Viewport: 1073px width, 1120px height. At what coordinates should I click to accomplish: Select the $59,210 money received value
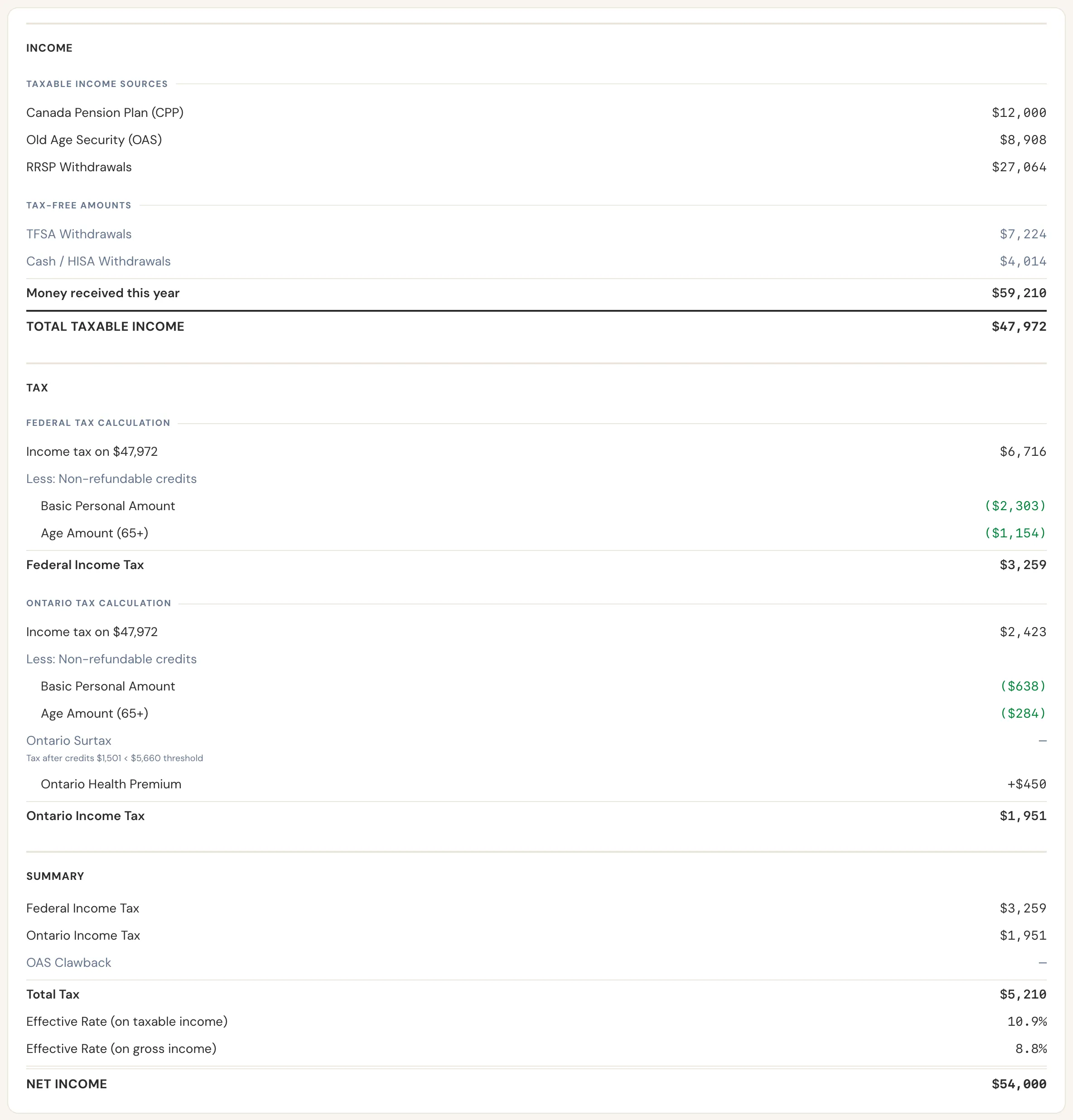pos(1019,293)
